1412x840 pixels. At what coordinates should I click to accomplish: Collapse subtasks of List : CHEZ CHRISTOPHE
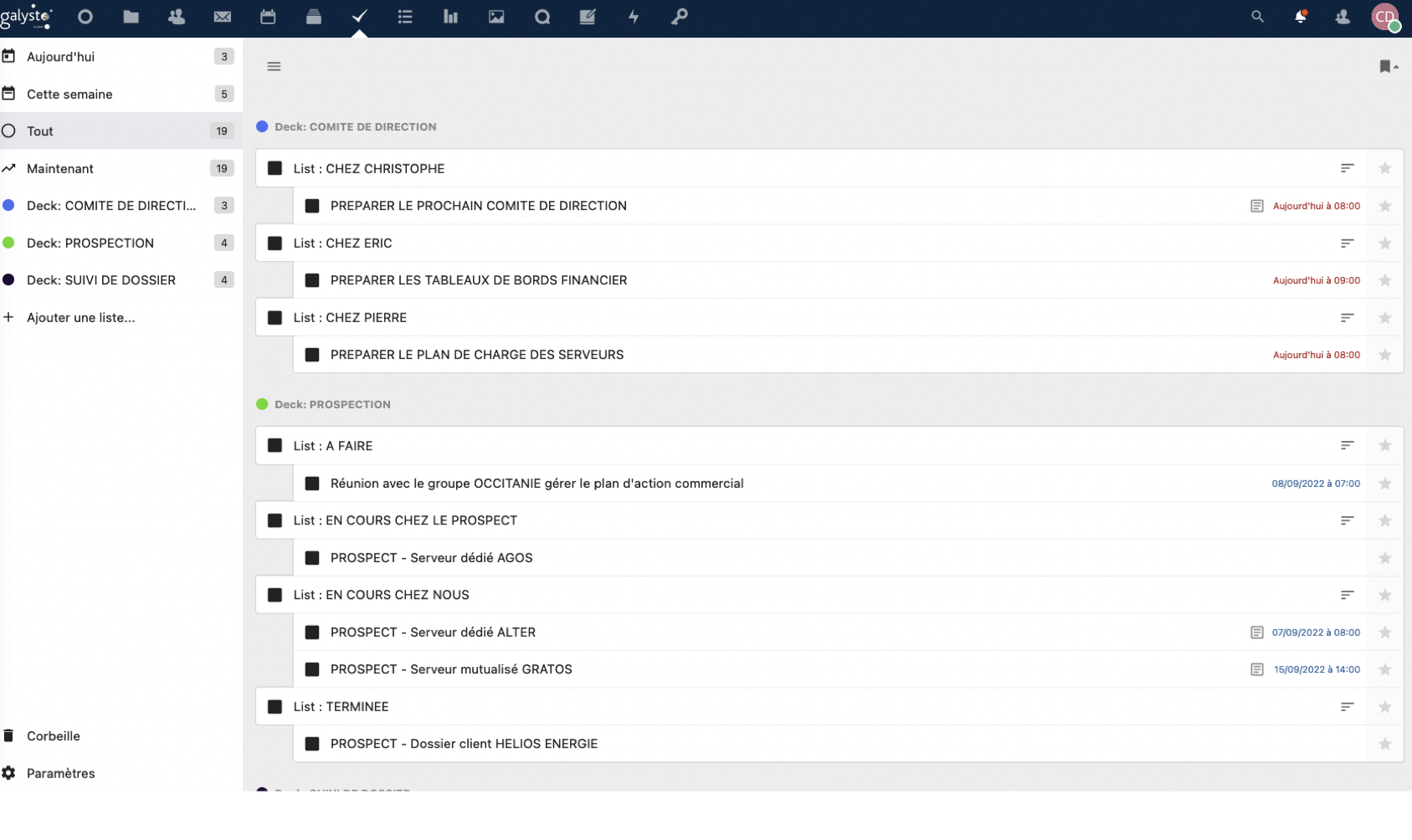tap(1347, 168)
